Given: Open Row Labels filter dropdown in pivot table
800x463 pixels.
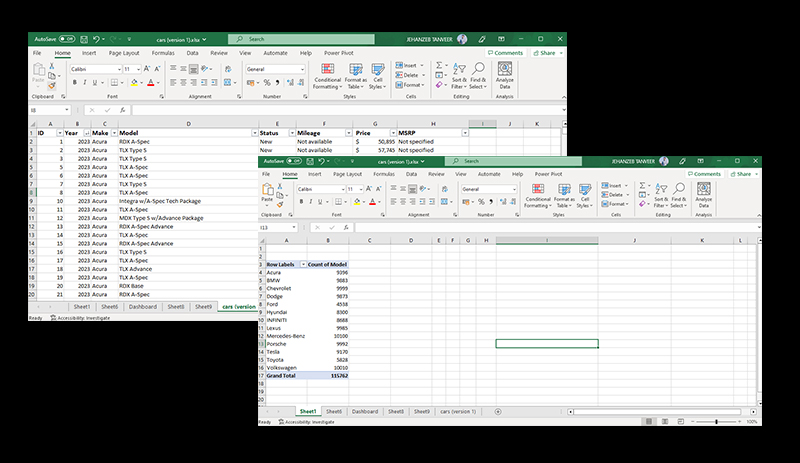Looking at the screenshot, I should click(x=303, y=264).
